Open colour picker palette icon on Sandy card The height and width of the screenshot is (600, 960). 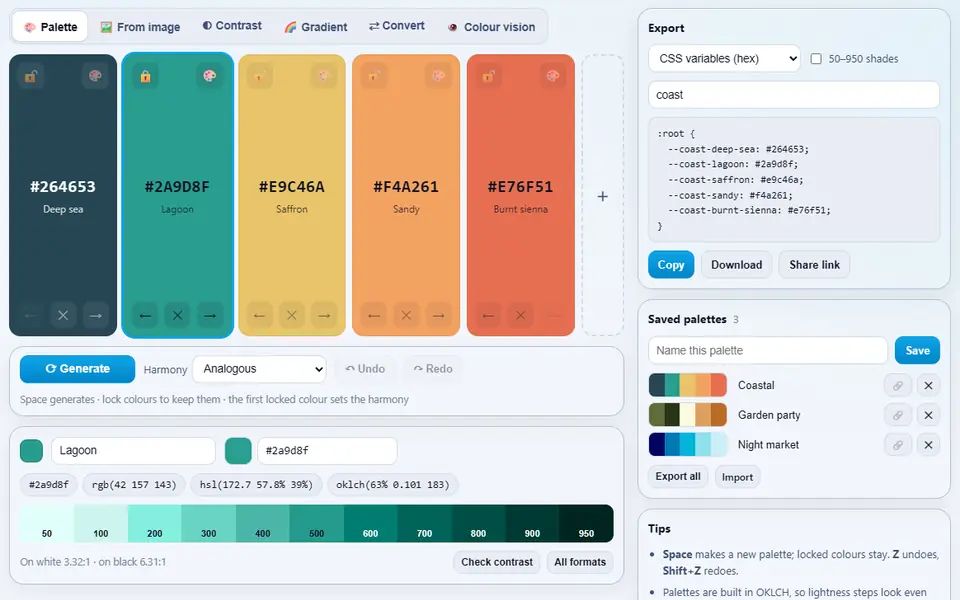point(438,76)
